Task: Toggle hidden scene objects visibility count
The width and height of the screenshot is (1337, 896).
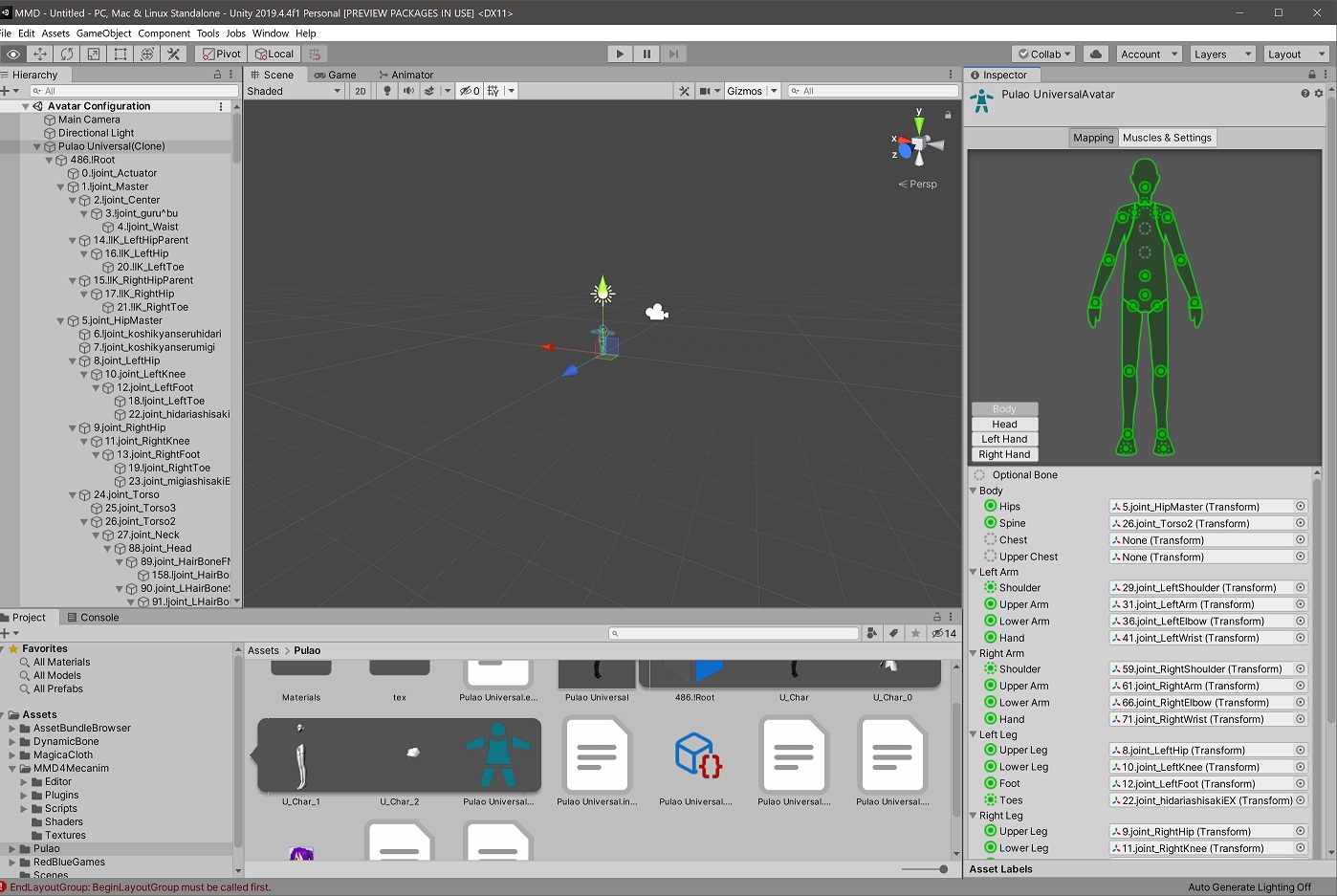Action: 469,91
